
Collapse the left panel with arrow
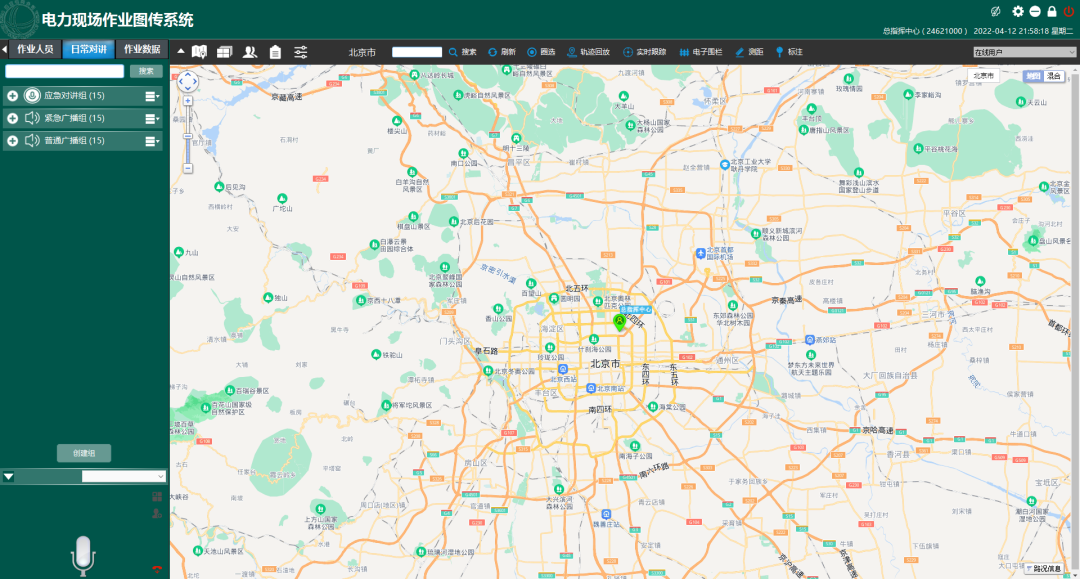4,49
